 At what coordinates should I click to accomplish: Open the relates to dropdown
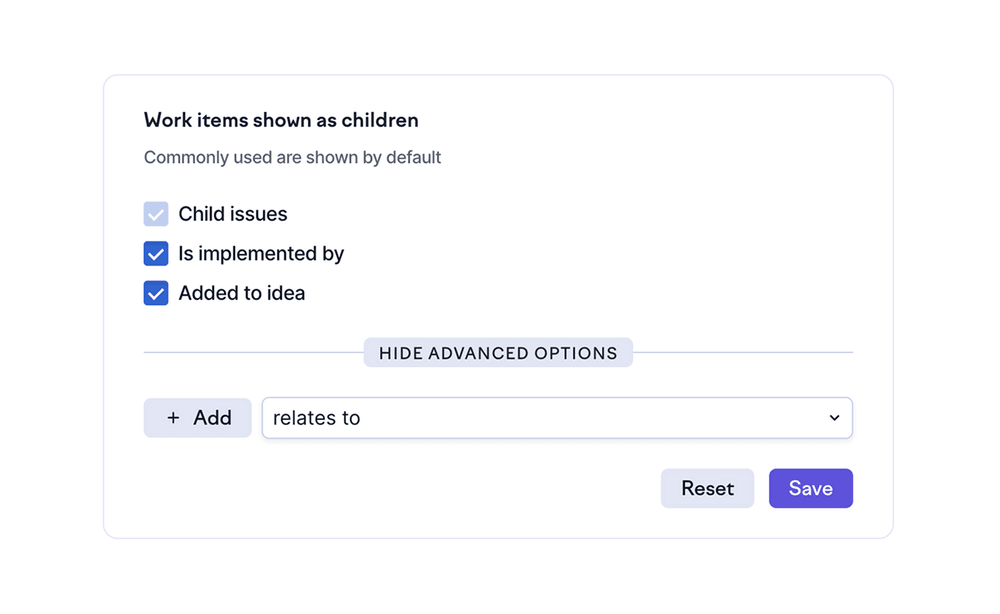coord(556,418)
